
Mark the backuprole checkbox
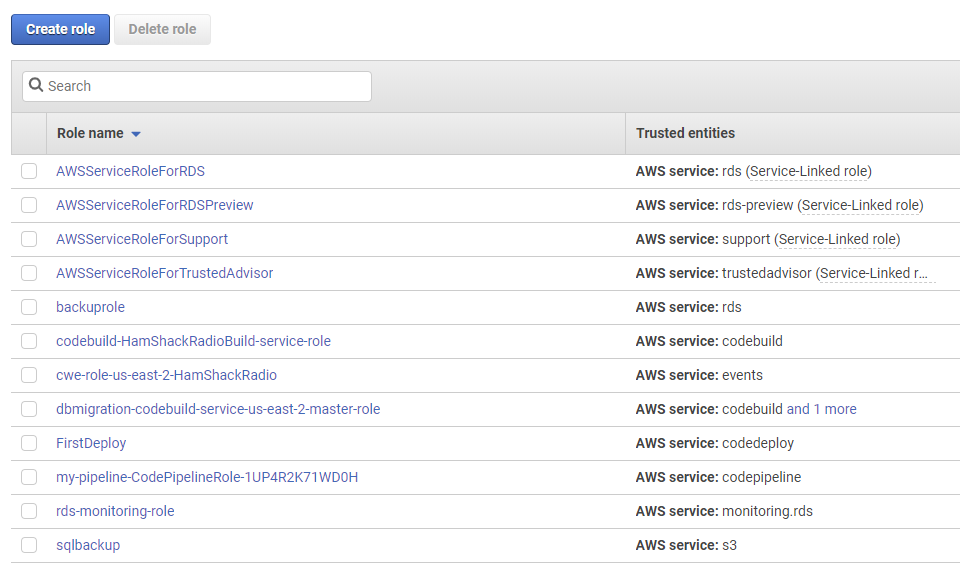[x=29, y=307]
